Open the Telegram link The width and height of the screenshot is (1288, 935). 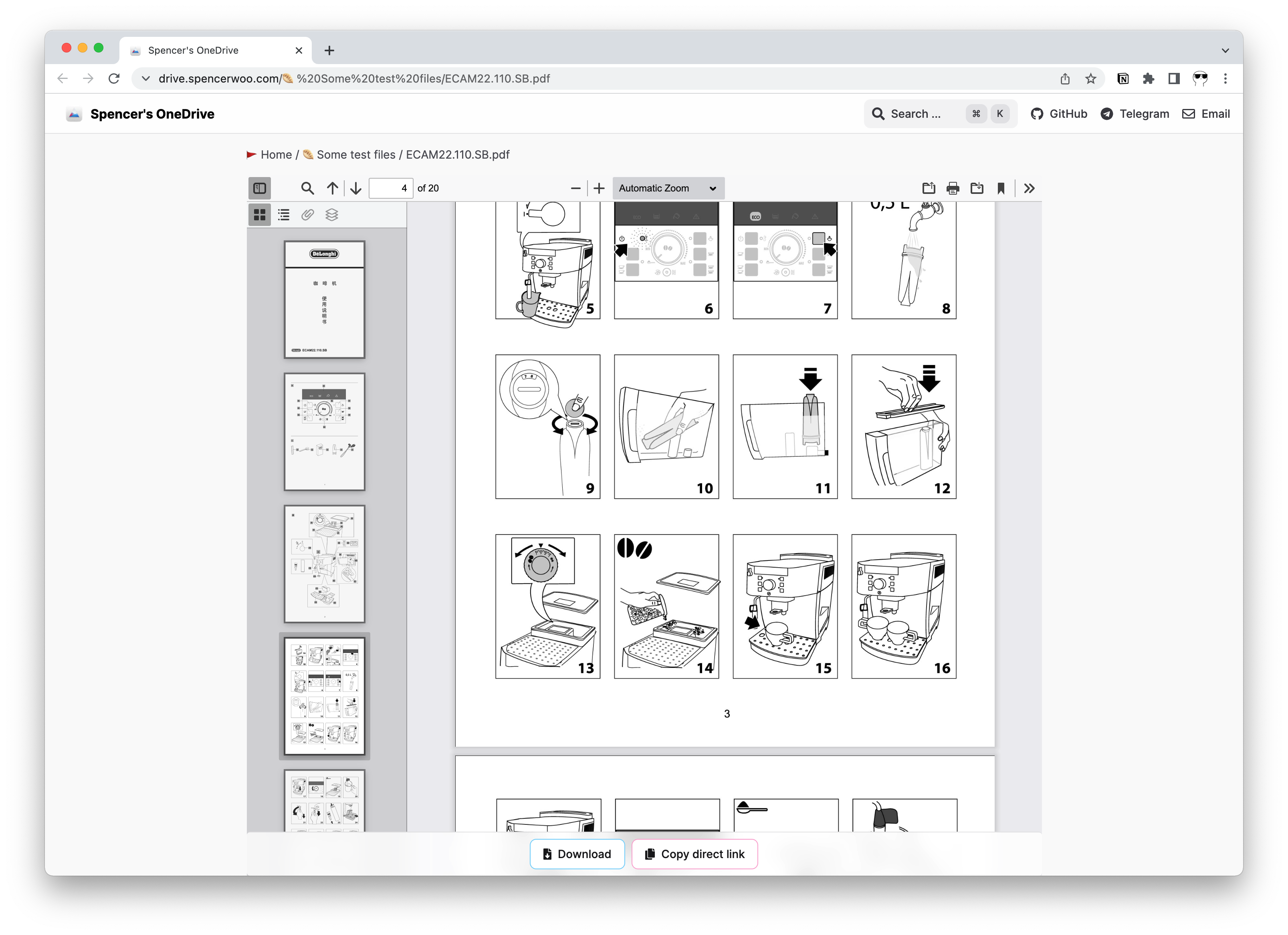tap(1135, 114)
